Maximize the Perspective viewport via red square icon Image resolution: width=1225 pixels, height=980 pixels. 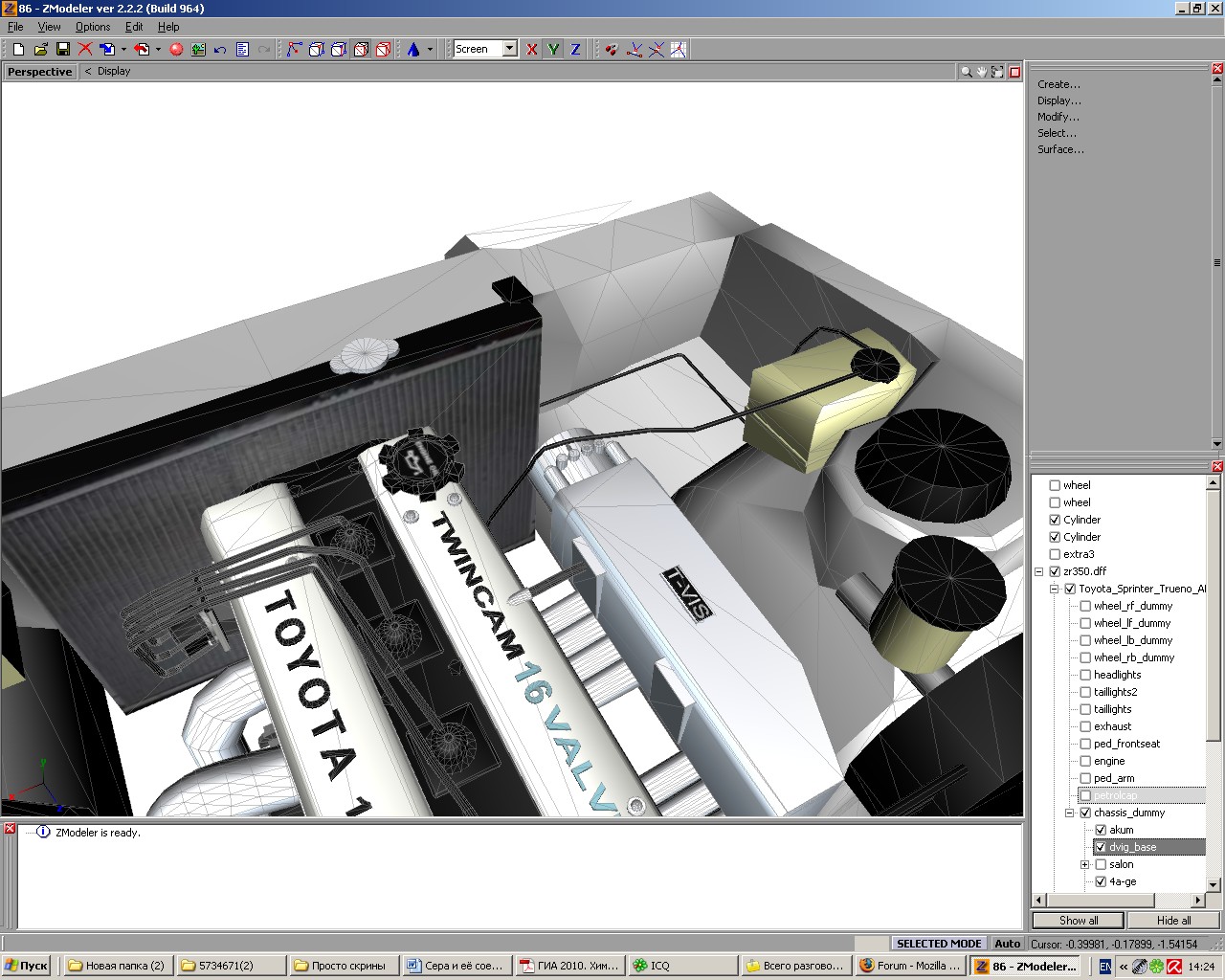pyautogui.click(x=1014, y=72)
